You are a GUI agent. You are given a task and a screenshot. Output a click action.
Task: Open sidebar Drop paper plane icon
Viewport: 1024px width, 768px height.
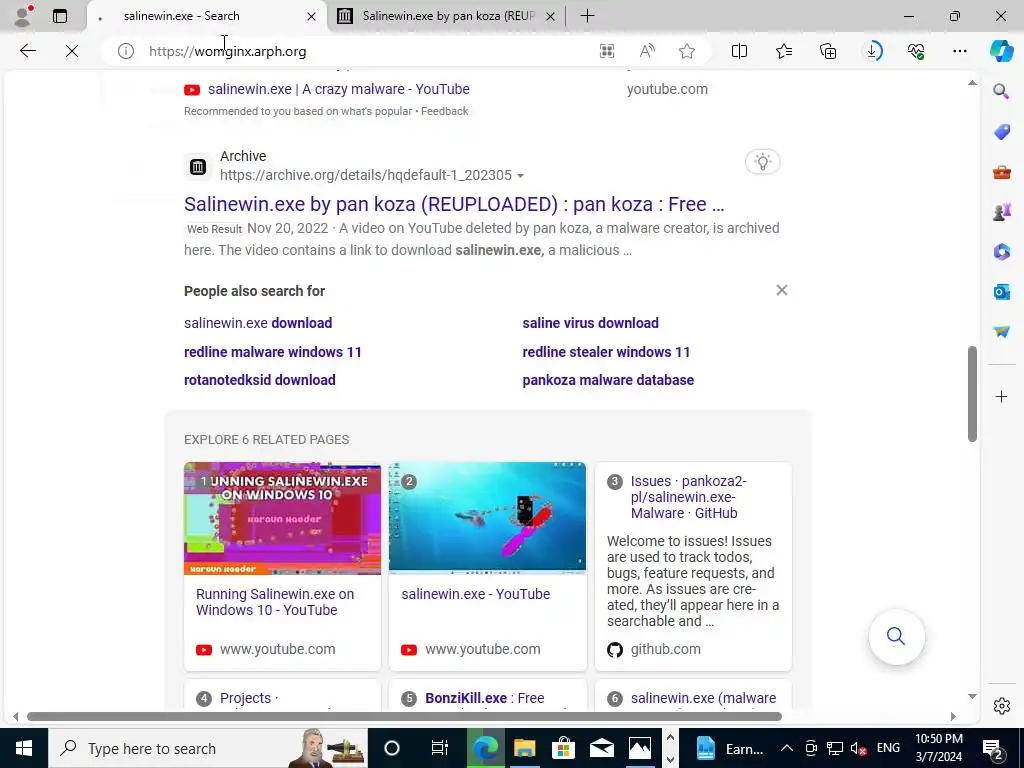click(1001, 332)
